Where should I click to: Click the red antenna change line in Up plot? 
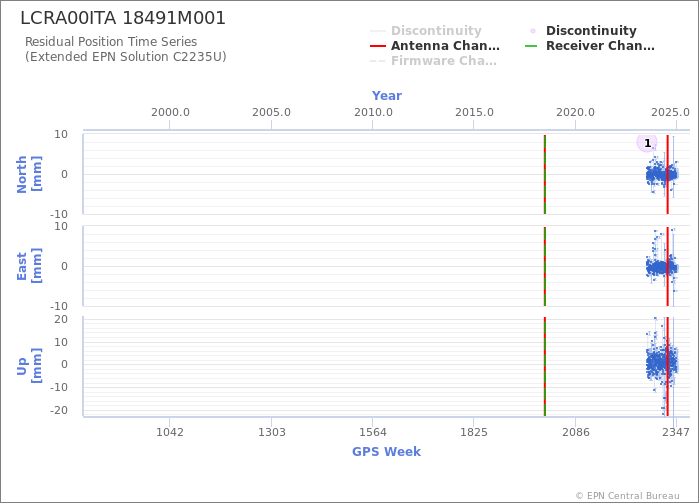[x=667, y=367]
